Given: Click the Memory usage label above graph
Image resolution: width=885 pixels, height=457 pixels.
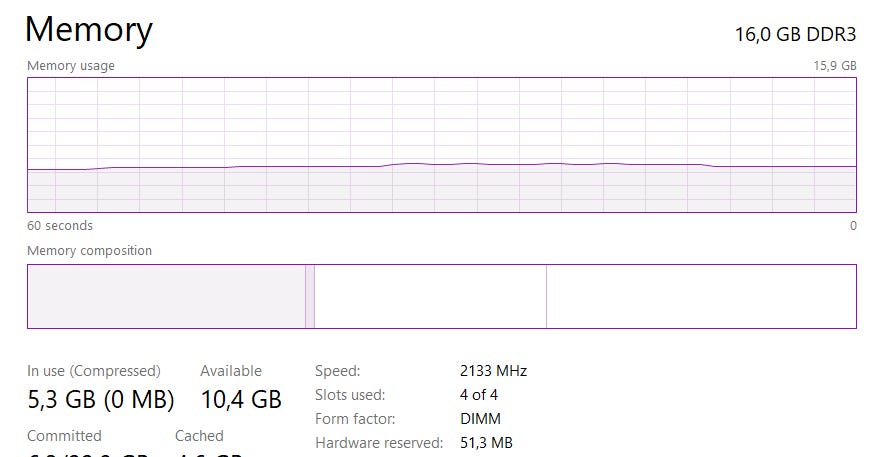Looking at the screenshot, I should [x=71, y=66].
